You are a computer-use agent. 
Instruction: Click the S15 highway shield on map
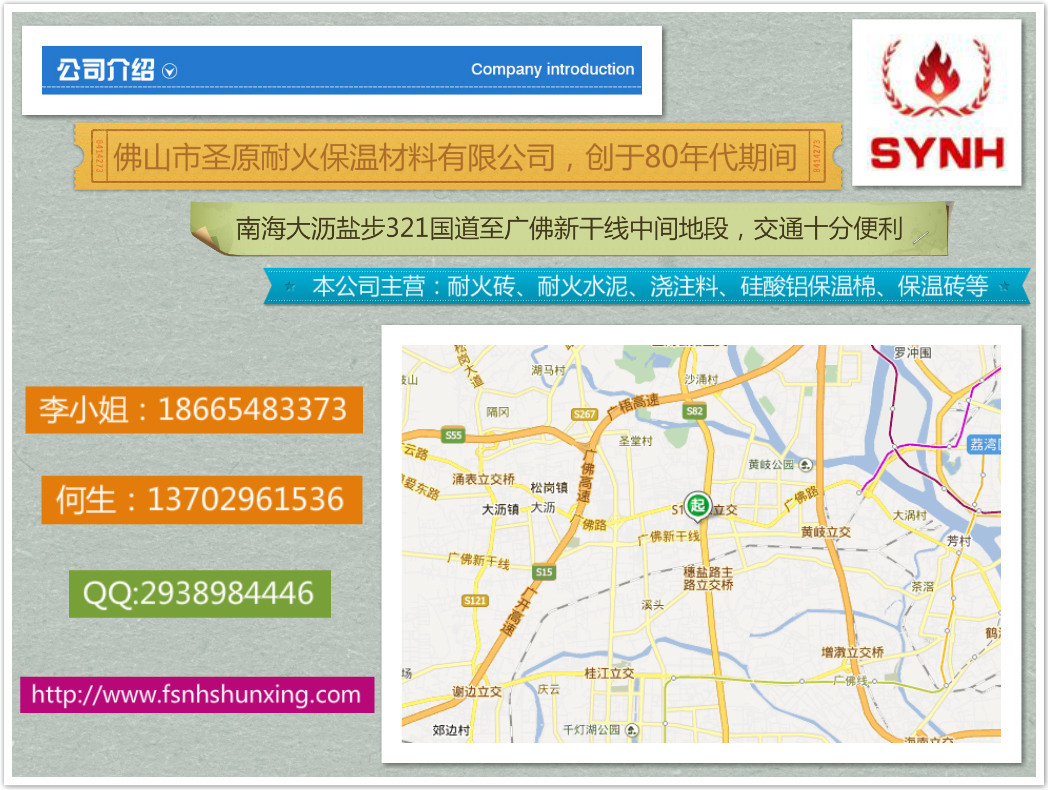pos(543,572)
